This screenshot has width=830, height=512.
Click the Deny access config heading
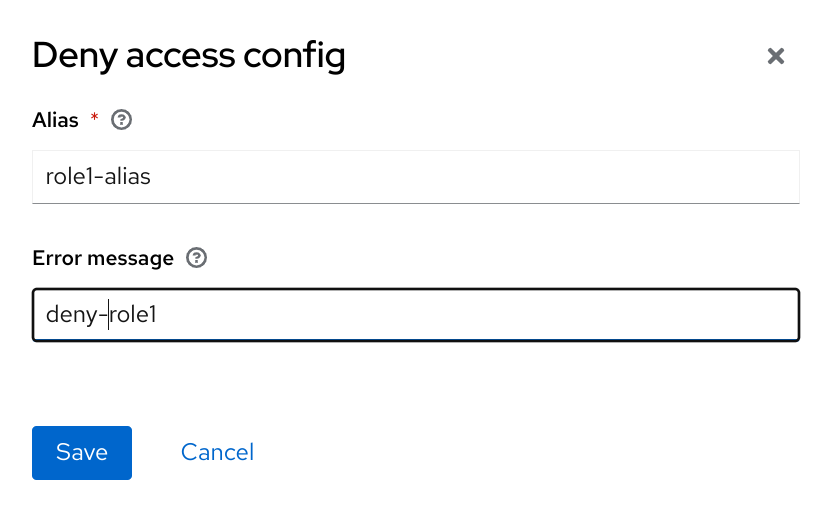[x=189, y=55]
